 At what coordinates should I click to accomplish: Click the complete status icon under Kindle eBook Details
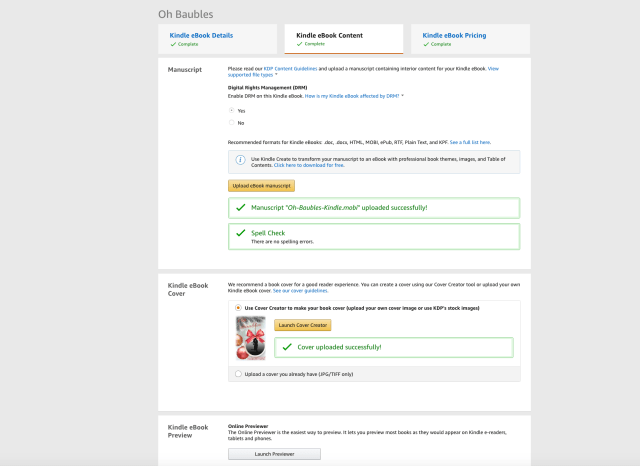pos(172,44)
